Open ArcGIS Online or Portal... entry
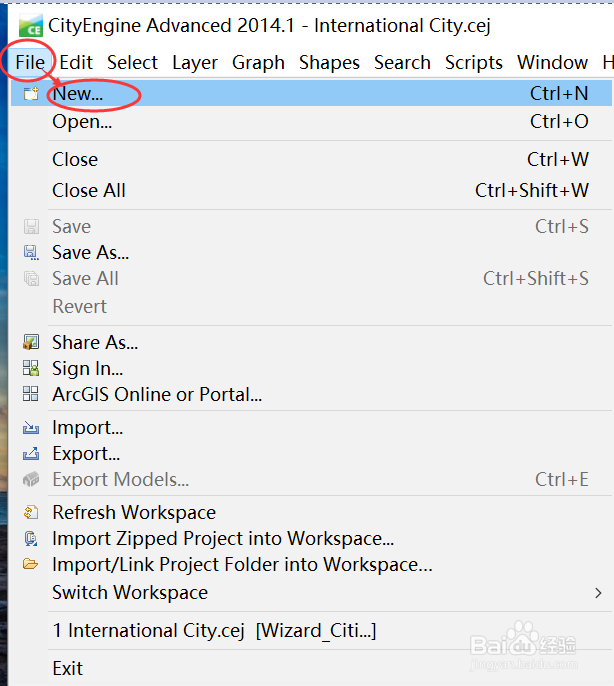The image size is (614, 686). coord(311,394)
